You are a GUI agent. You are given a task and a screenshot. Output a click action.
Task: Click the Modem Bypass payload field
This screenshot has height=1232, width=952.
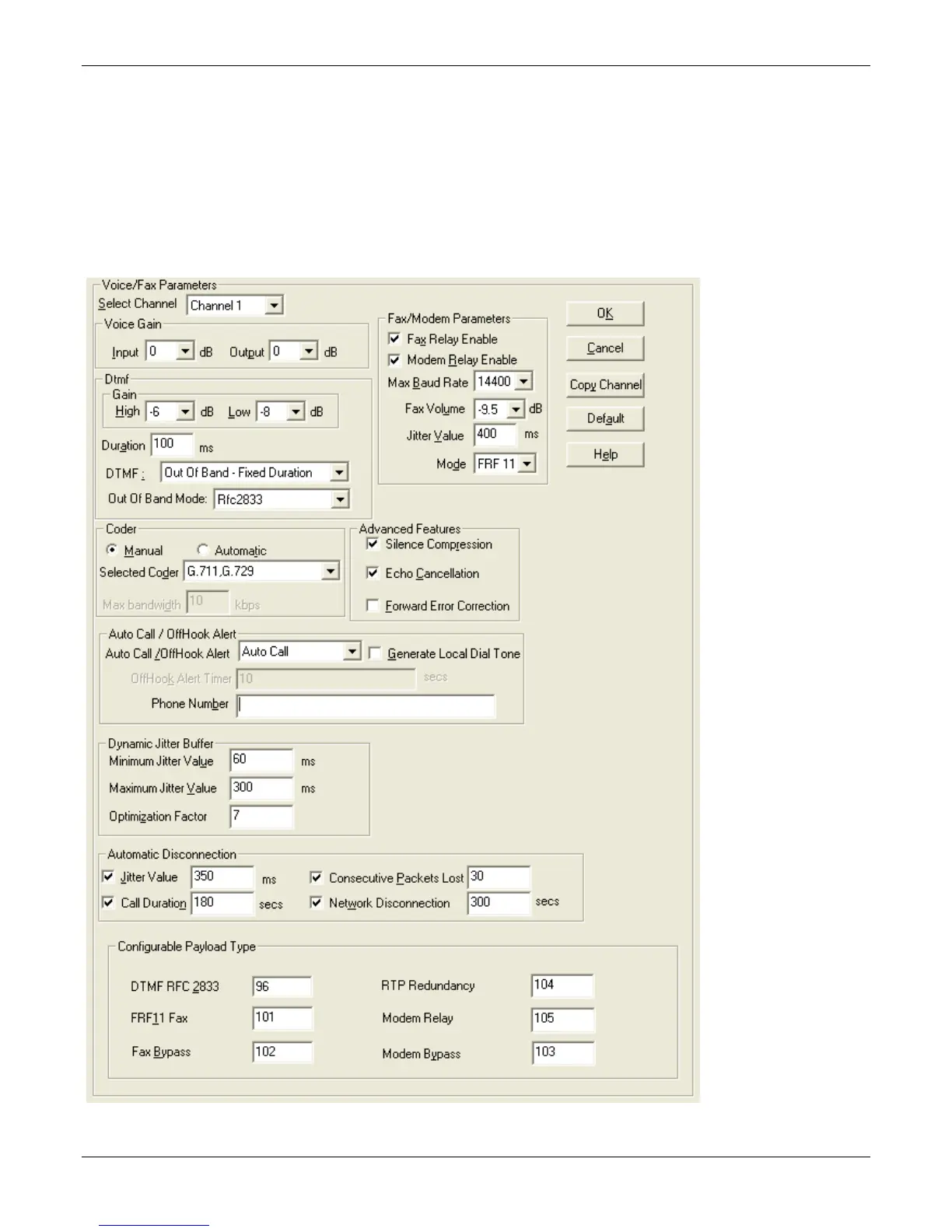(562, 1053)
